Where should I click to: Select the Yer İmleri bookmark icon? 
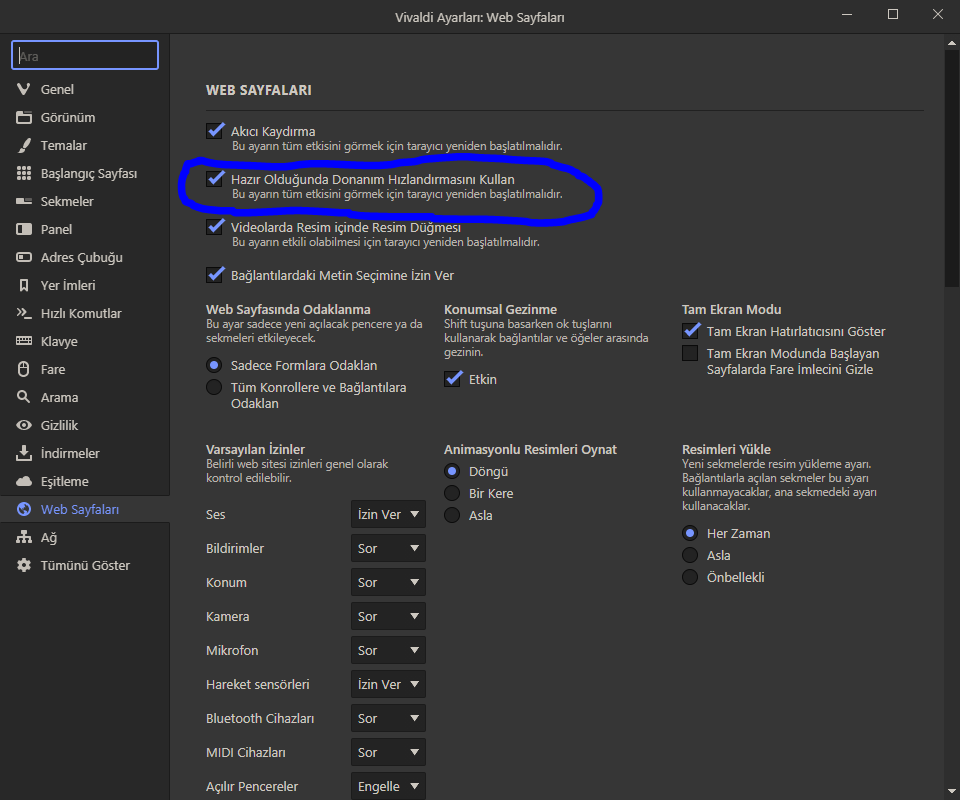pos(23,285)
